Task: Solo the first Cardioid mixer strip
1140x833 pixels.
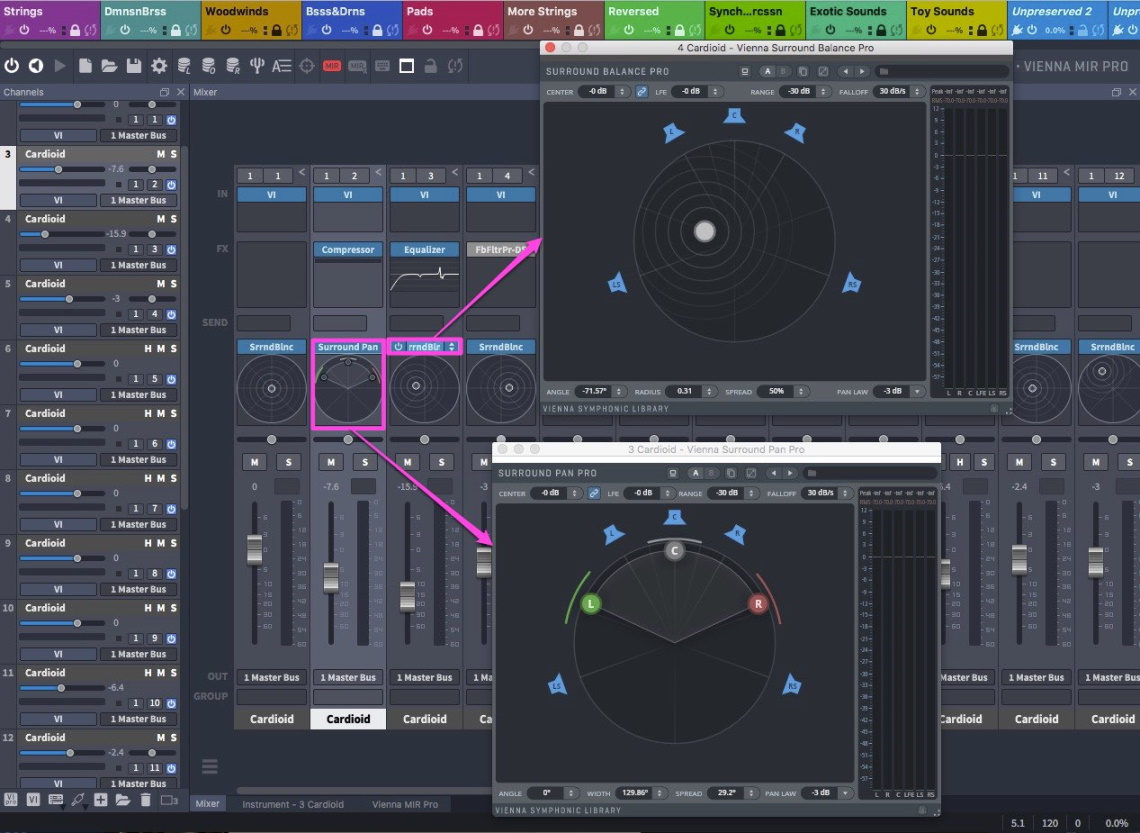Action: pyautogui.click(x=289, y=462)
